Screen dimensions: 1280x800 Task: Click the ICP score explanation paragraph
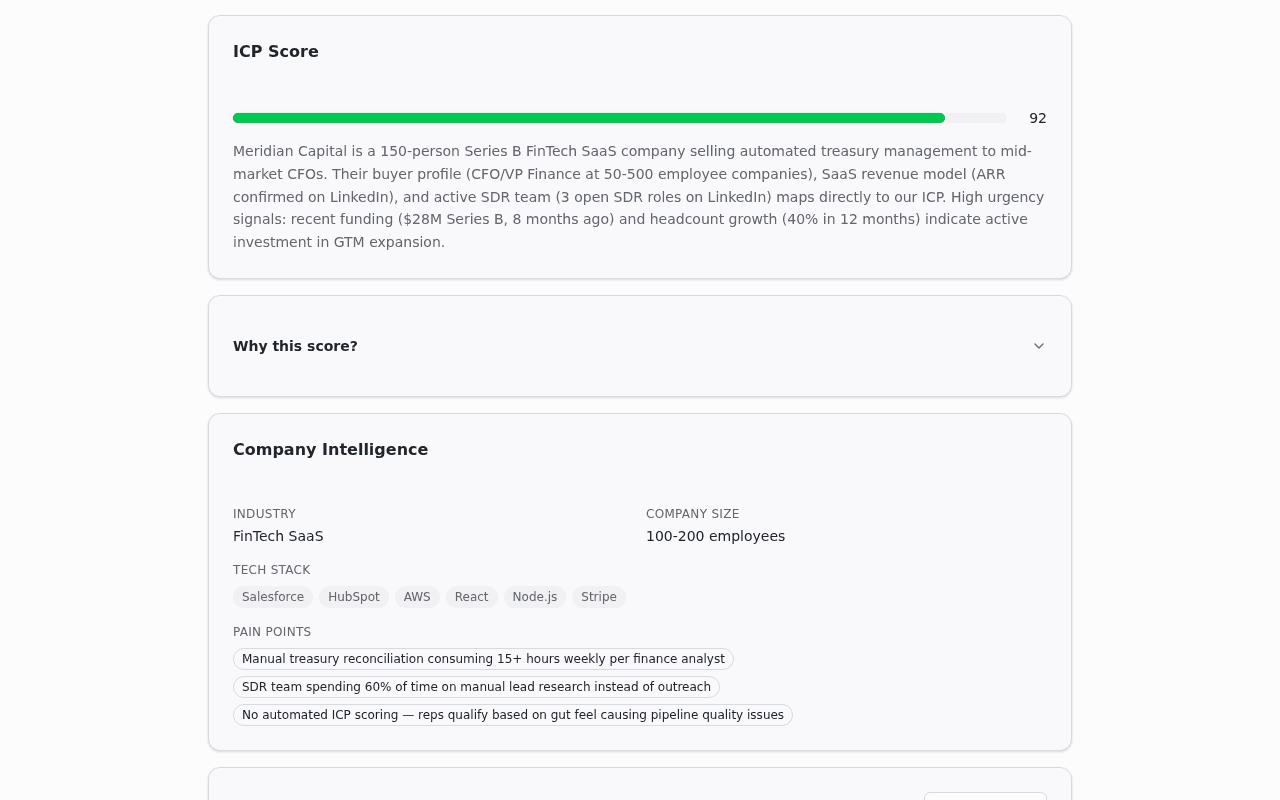[638, 196]
